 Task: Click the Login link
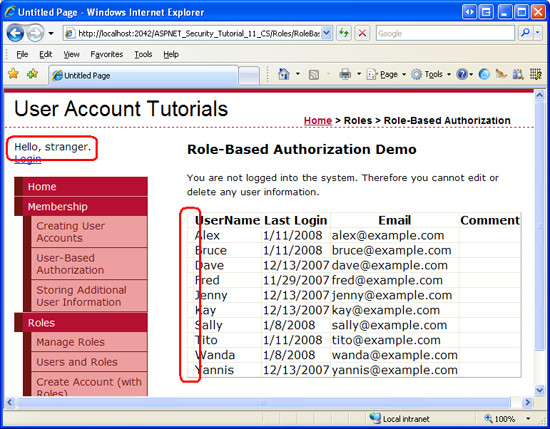pyautogui.click(x=28, y=159)
